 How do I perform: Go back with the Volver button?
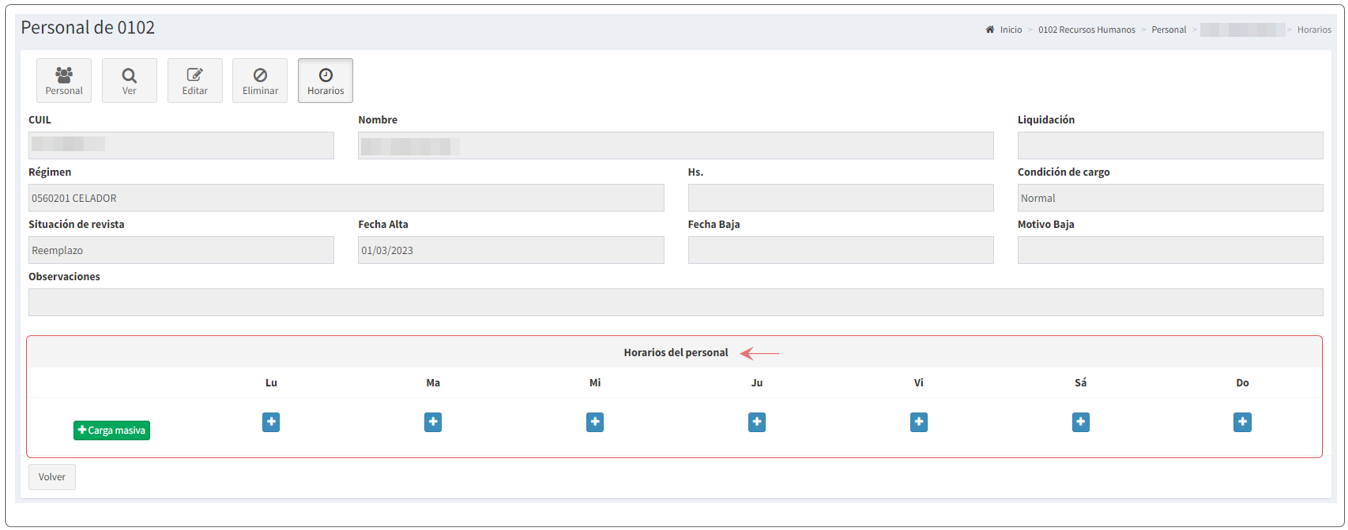(x=52, y=477)
